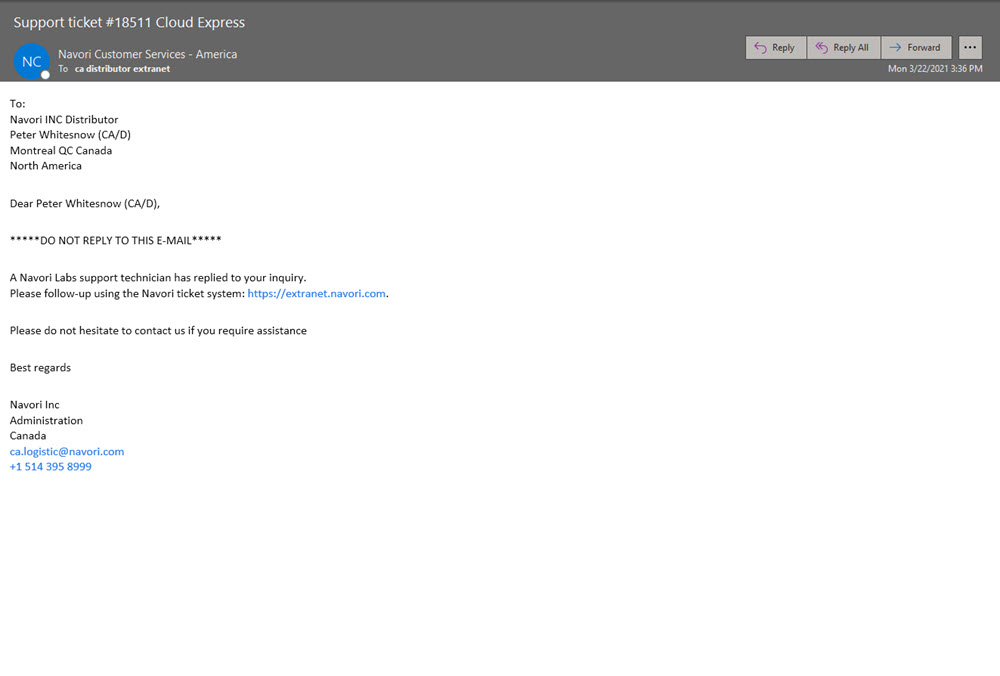
Task: Click the DO NOT REPLY warning line
Action: [x=115, y=241]
